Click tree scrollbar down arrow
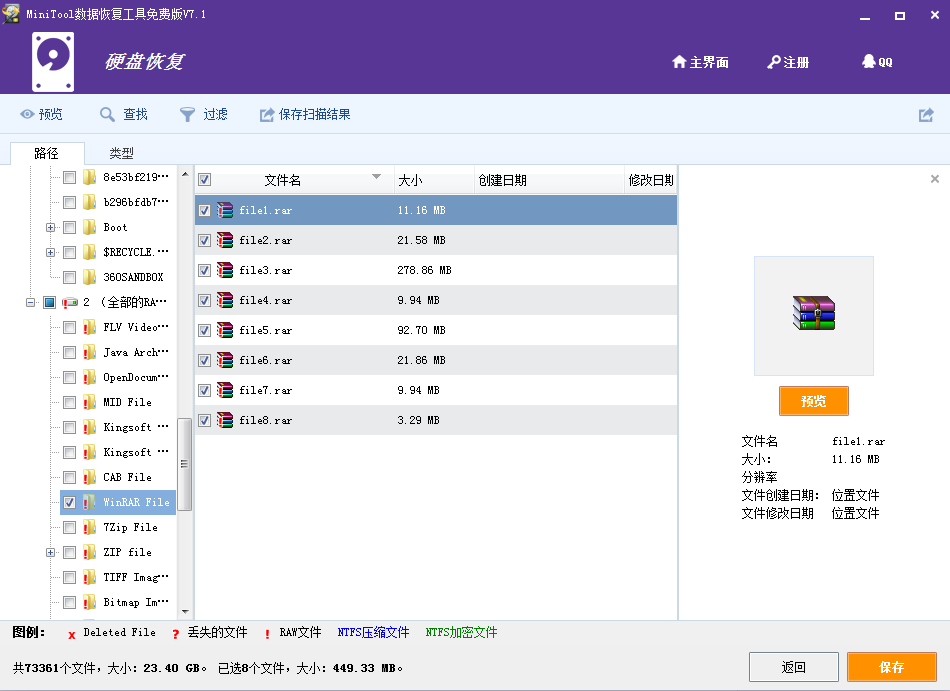Viewport: 950px width, 691px height. (x=185, y=612)
